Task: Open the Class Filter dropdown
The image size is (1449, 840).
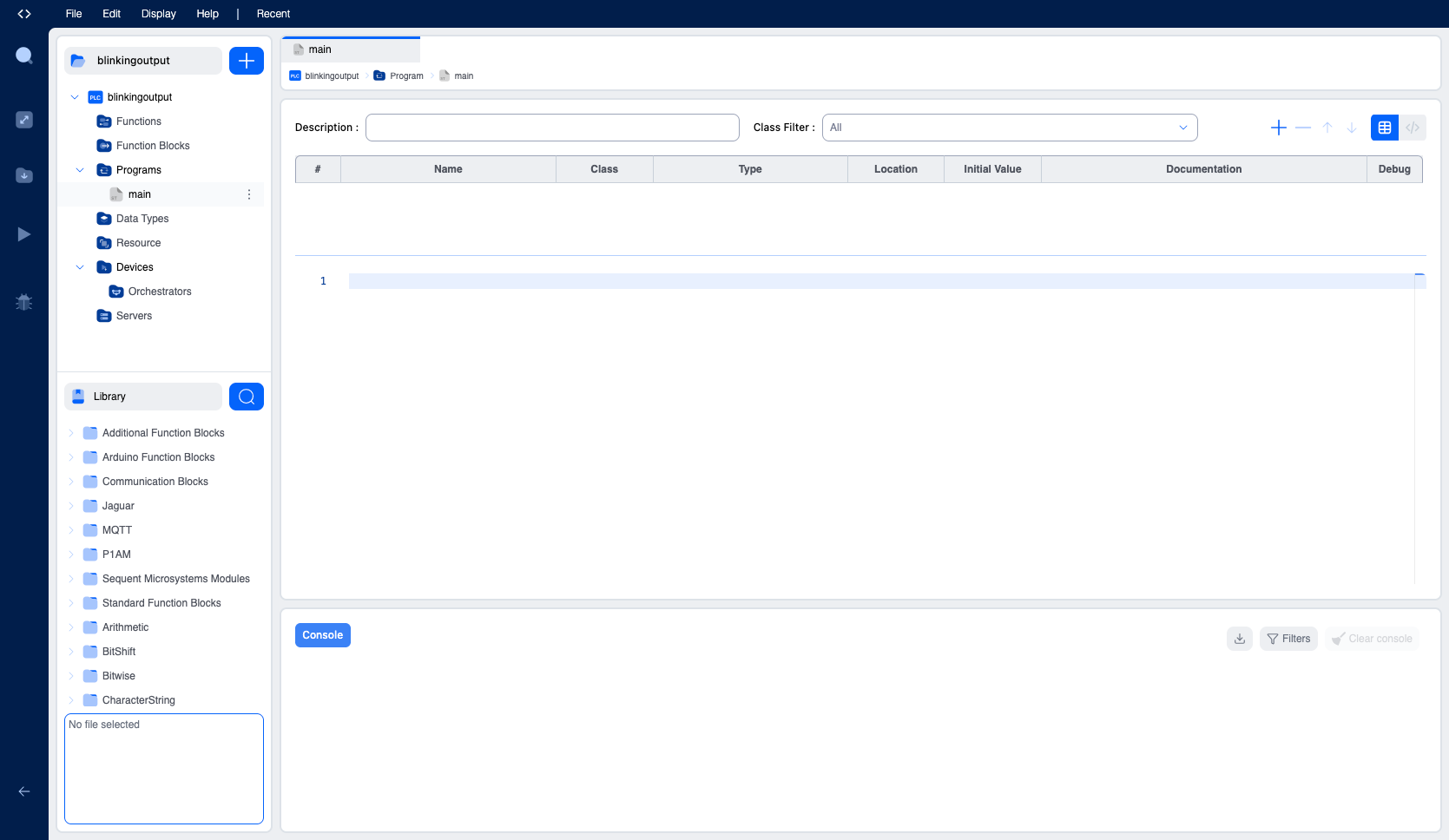Action: click(x=1010, y=128)
